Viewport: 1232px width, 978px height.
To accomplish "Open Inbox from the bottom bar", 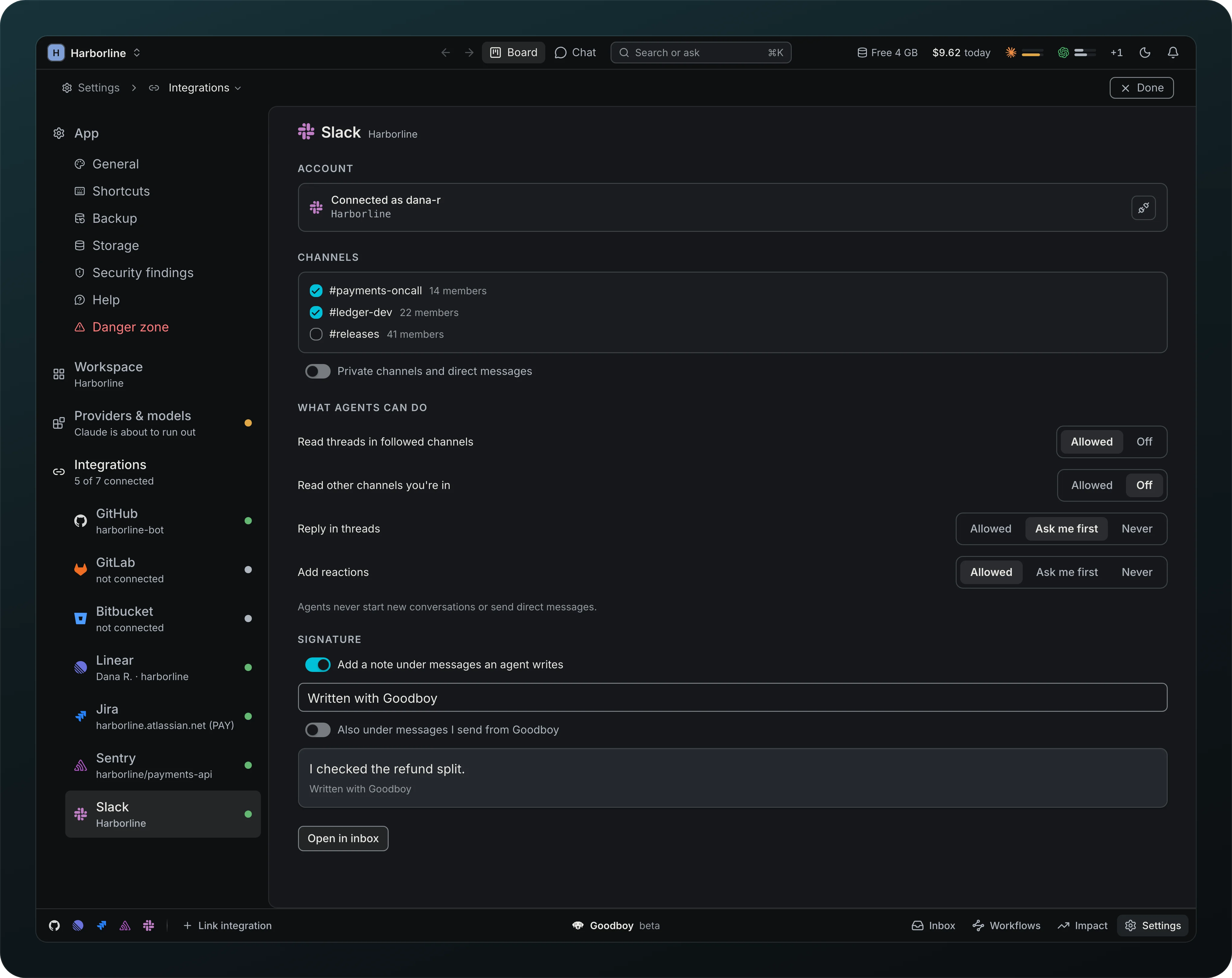I will [933, 925].
